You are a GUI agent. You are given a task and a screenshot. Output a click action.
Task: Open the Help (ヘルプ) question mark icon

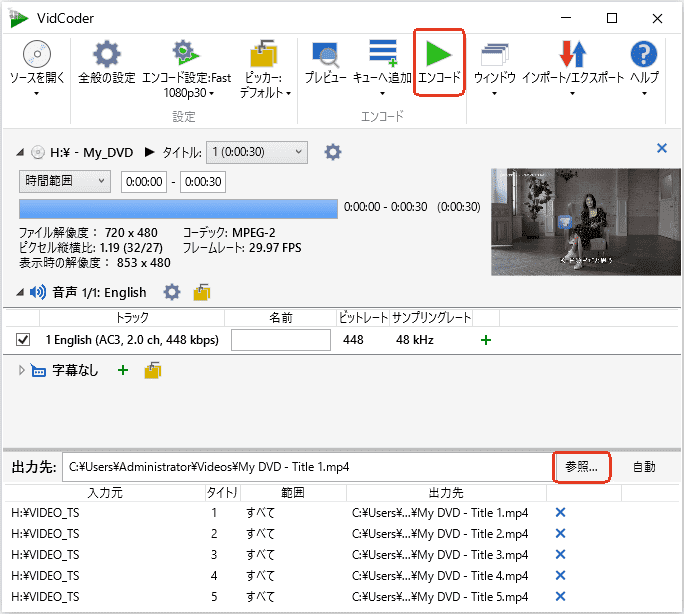coord(644,56)
